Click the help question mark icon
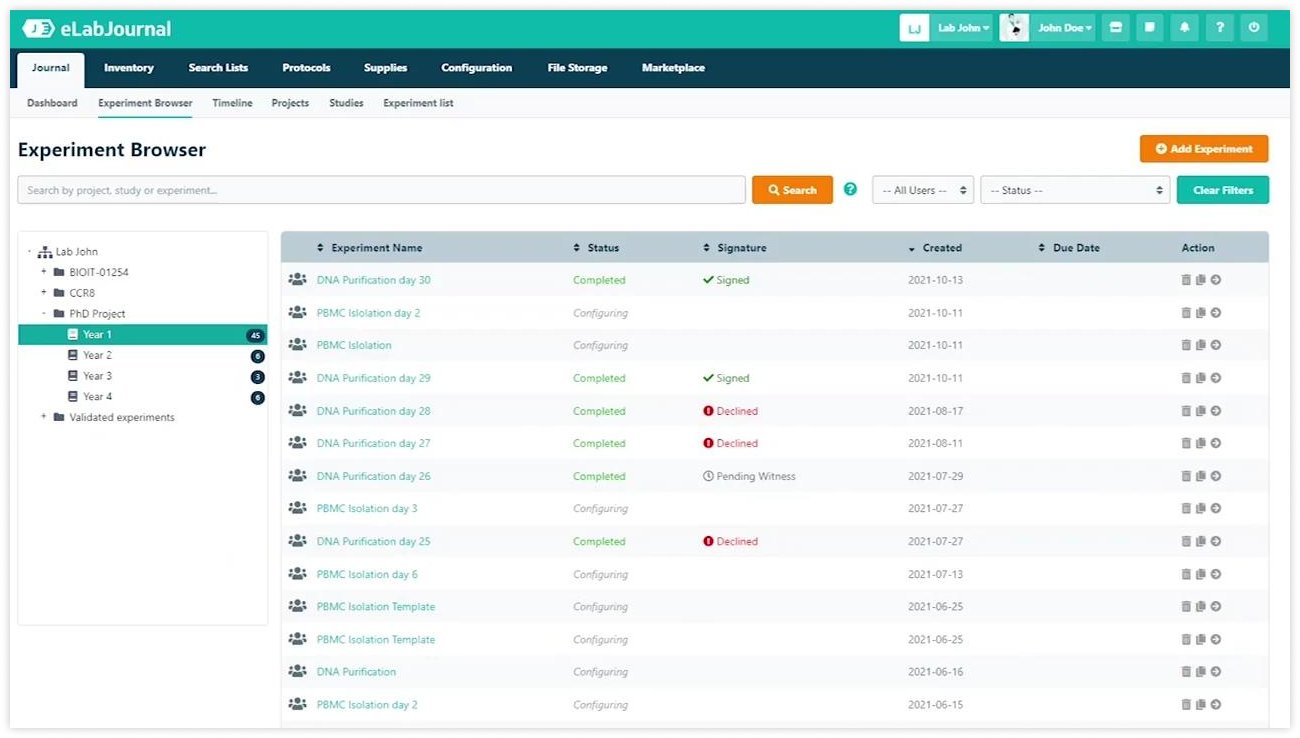Image resolution: width=1300 pixels, height=738 pixels. [1219, 27]
